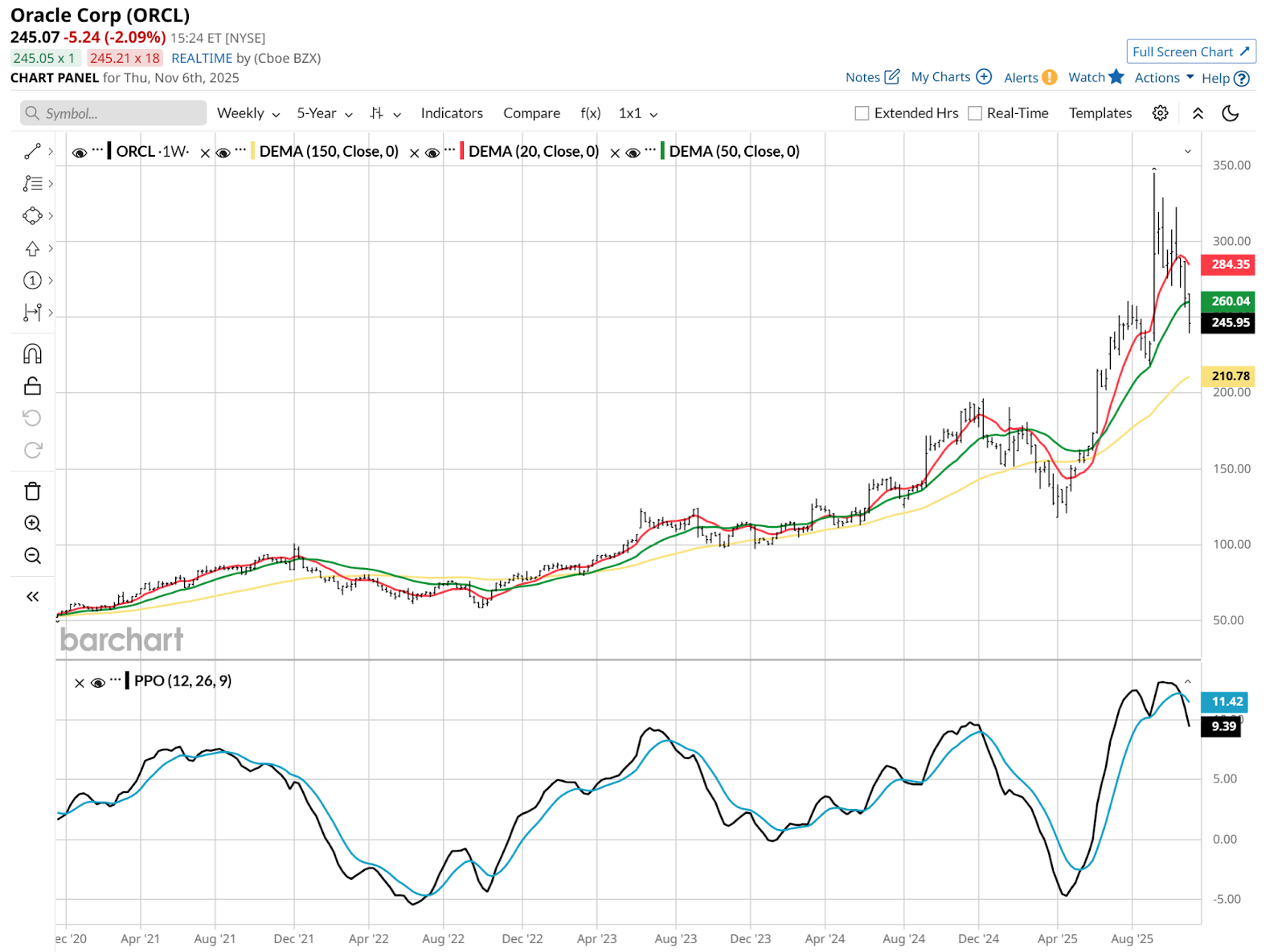Click the trash delete drawings icon
The width and height of the screenshot is (1286, 952).
click(x=32, y=491)
